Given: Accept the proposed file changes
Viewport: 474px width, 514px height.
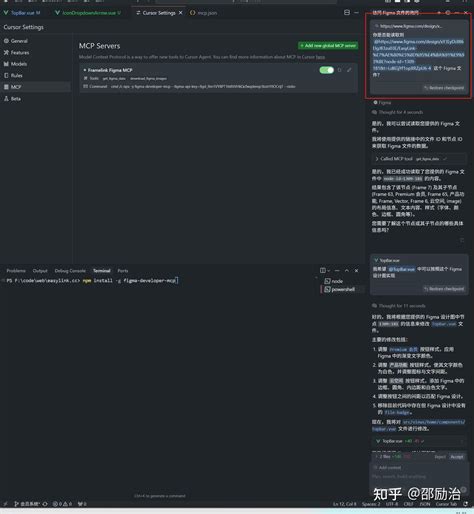Looking at the screenshot, I should pyautogui.click(x=456, y=457).
